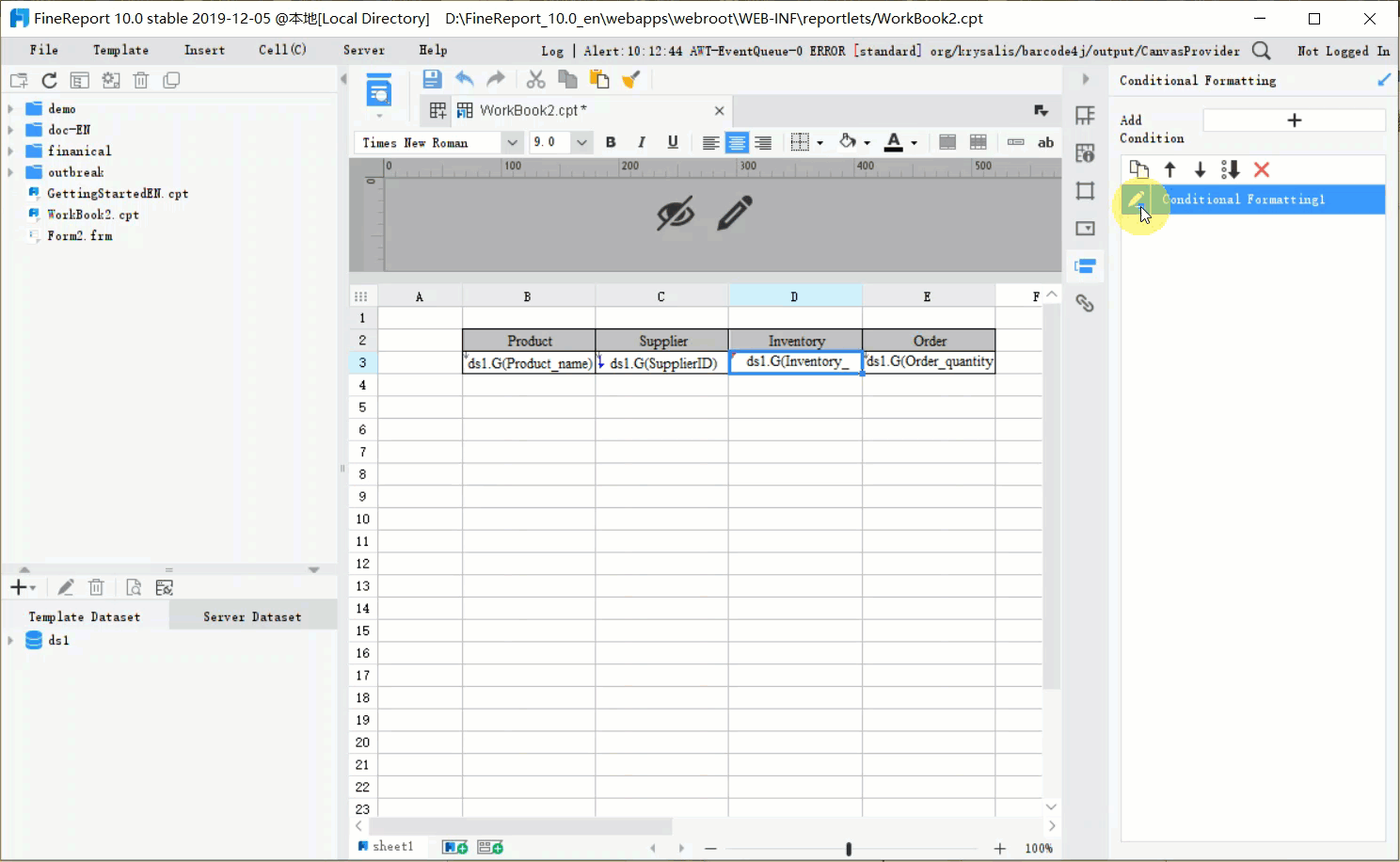The width and height of the screenshot is (1400, 862).
Task: Delete selected condition with red X
Action: [1262, 169]
